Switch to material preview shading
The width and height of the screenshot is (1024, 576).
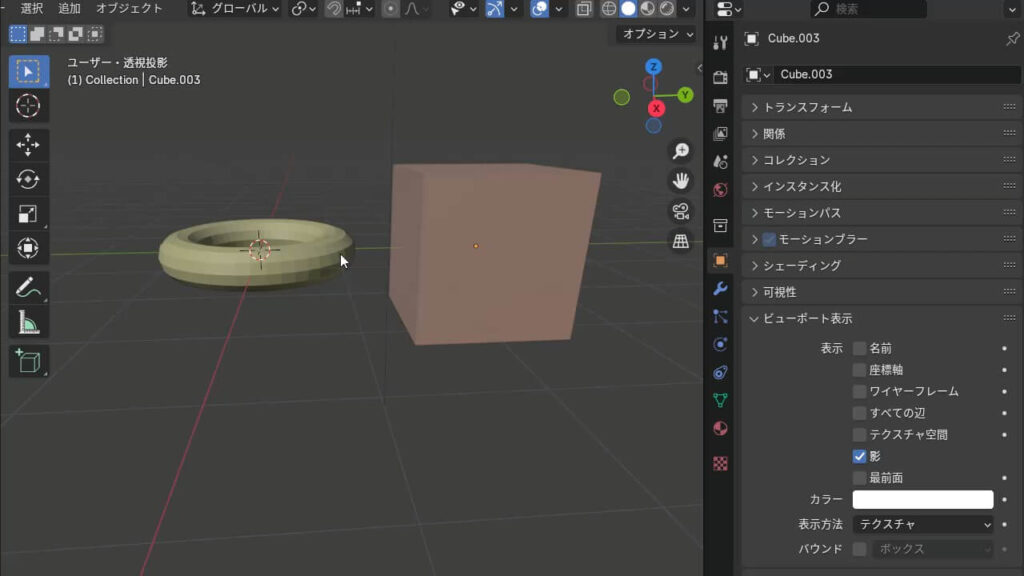click(x=647, y=8)
